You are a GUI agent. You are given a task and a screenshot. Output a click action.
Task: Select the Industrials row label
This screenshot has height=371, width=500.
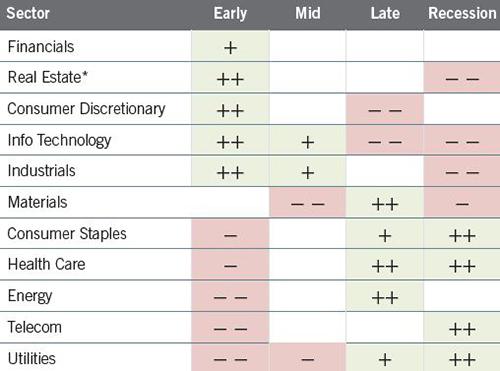tap(42, 171)
